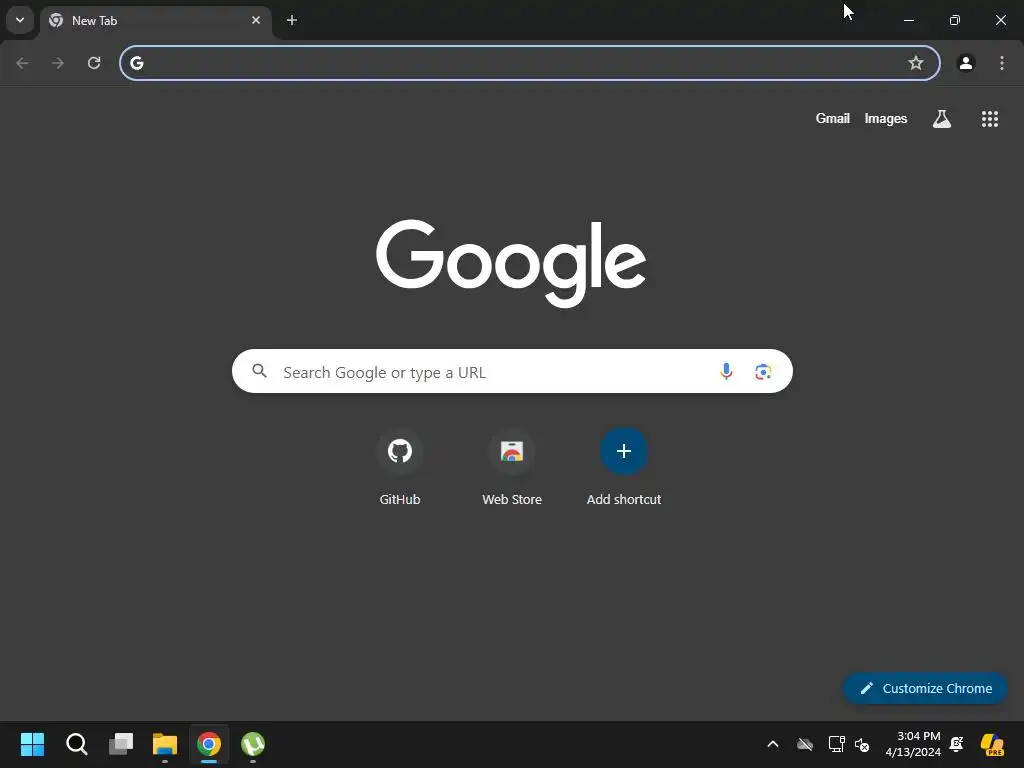Focus the Chrome address bar
The width and height of the screenshot is (1024, 768).
click(530, 63)
